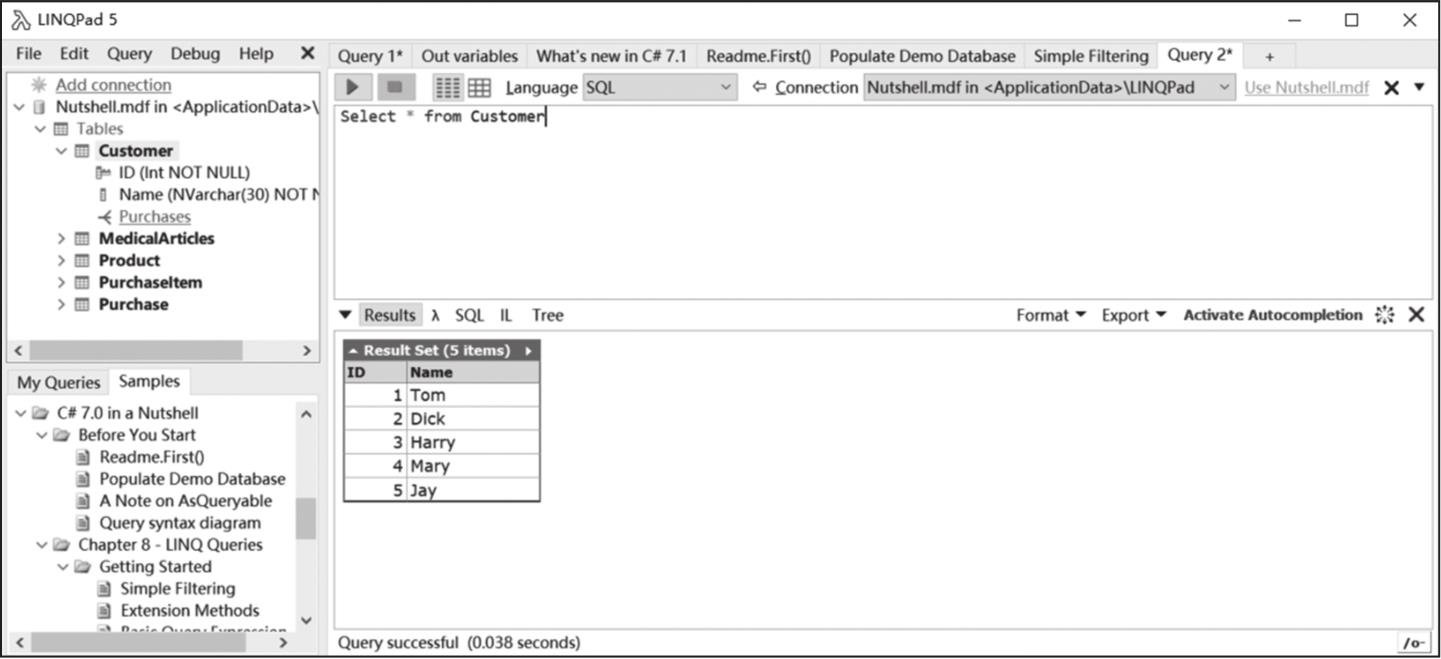
Task: Switch to Populate Demo Database tab
Action: (x=922, y=56)
